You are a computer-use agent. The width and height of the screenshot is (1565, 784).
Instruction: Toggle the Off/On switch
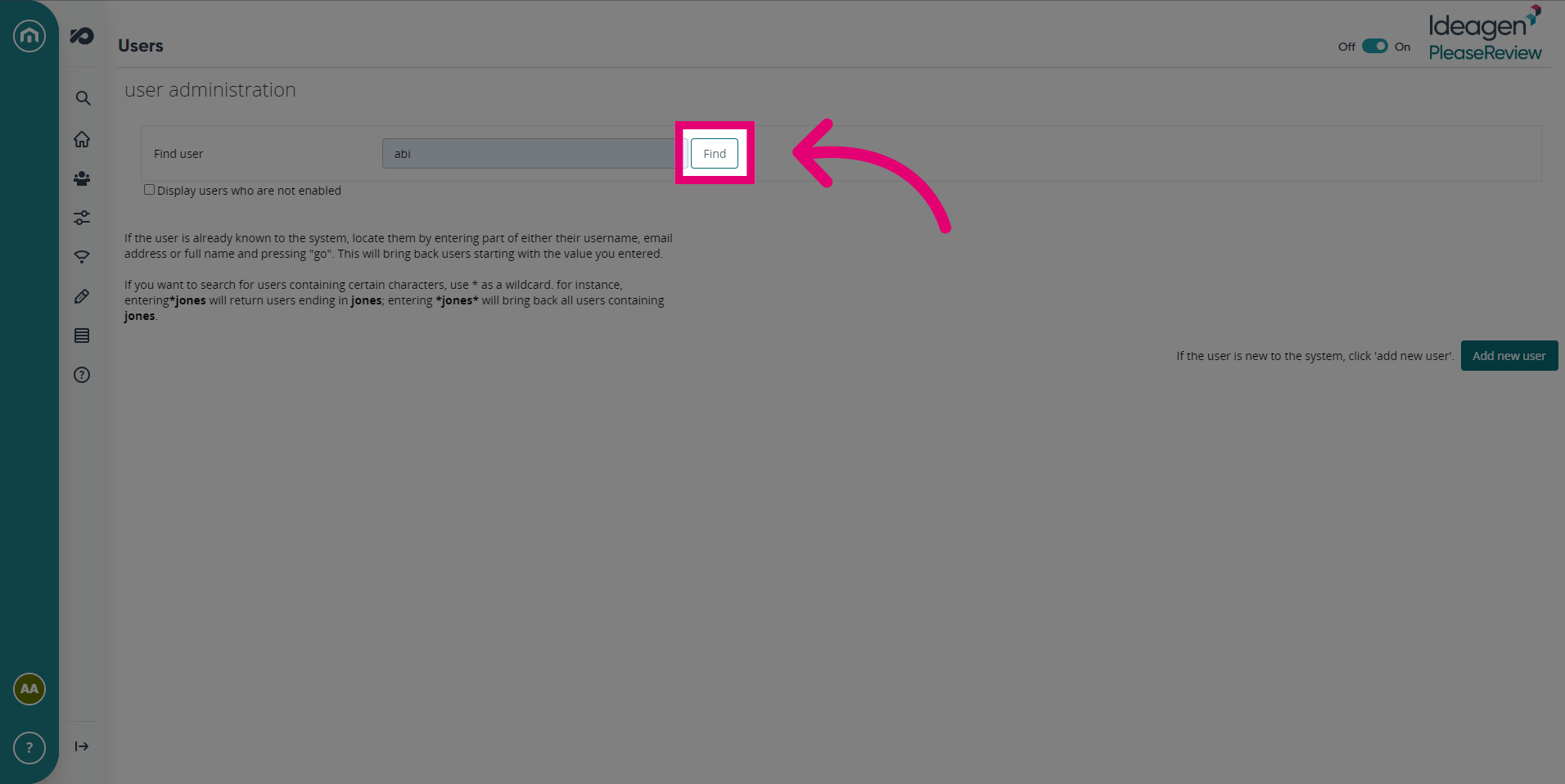(1375, 46)
